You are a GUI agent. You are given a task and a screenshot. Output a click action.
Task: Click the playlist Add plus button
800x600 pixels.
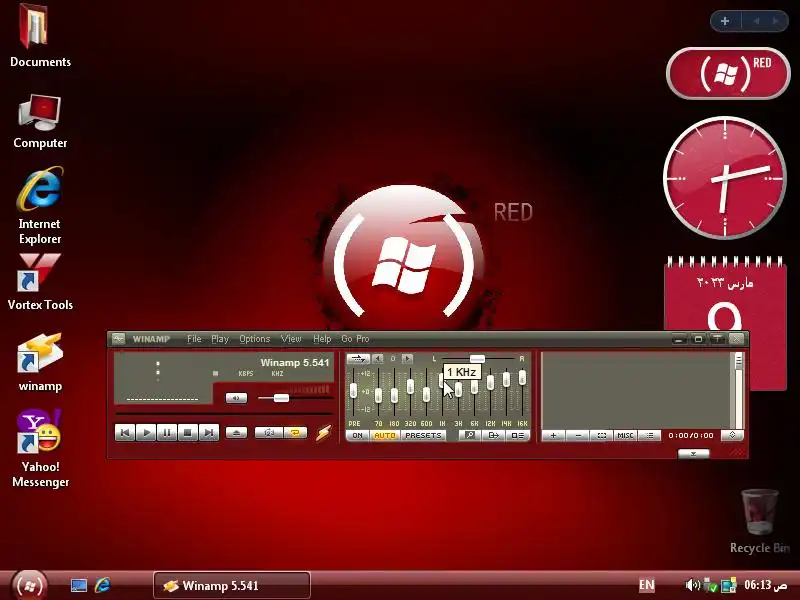click(554, 436)
